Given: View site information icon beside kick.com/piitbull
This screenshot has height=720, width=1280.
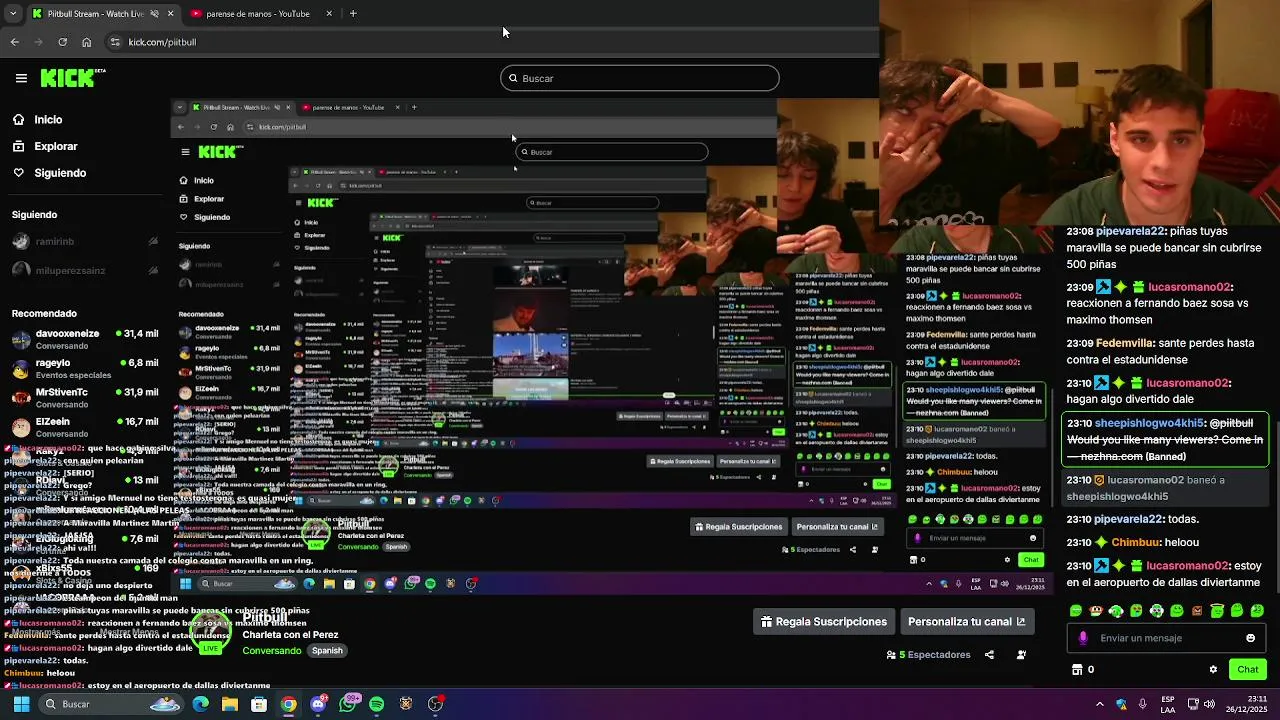Looking at the screenshot, I should pos(115,42).
